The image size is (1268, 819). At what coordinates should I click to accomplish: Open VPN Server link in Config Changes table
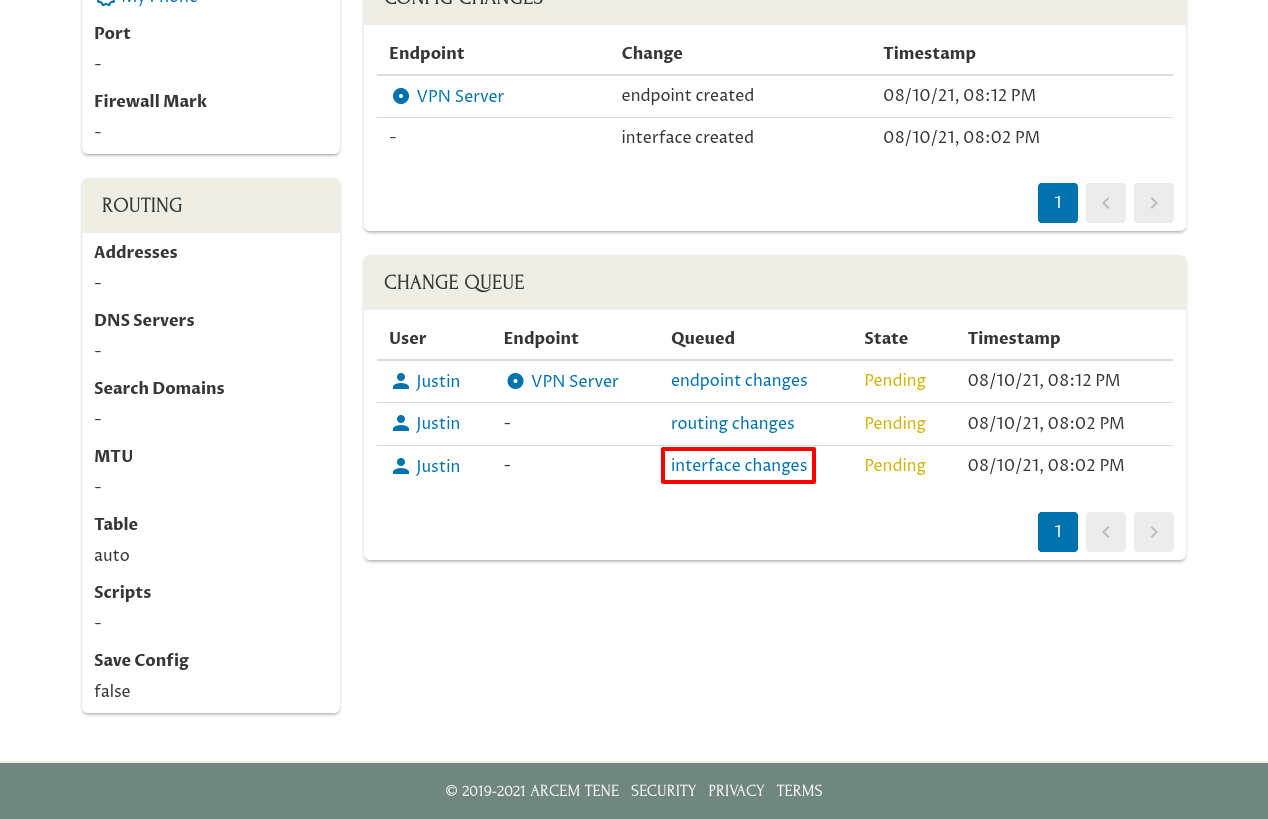point(460,96)
